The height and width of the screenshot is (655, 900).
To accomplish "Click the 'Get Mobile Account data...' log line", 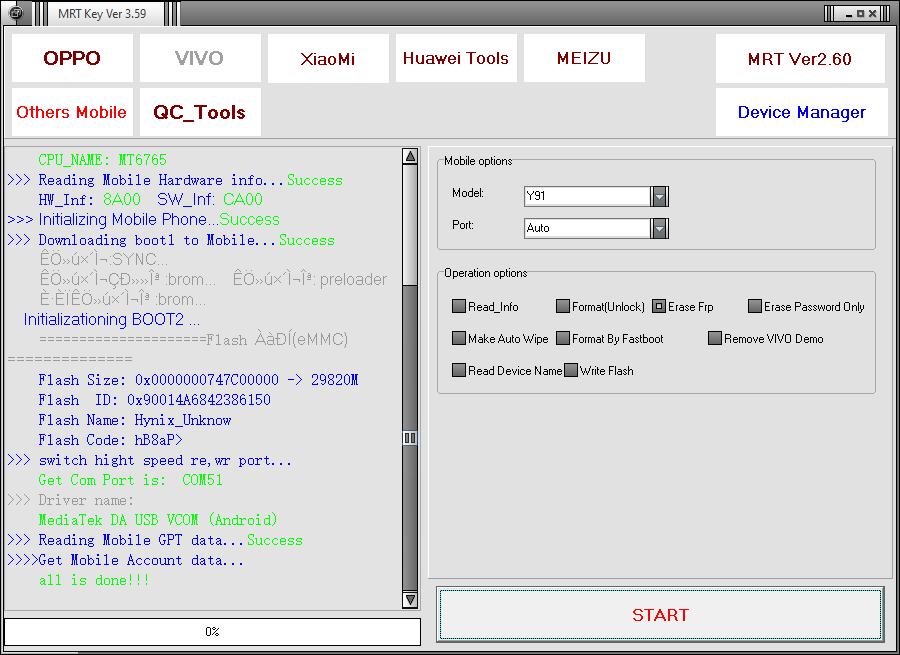I will pyautogui.click(x=126, y=560).
